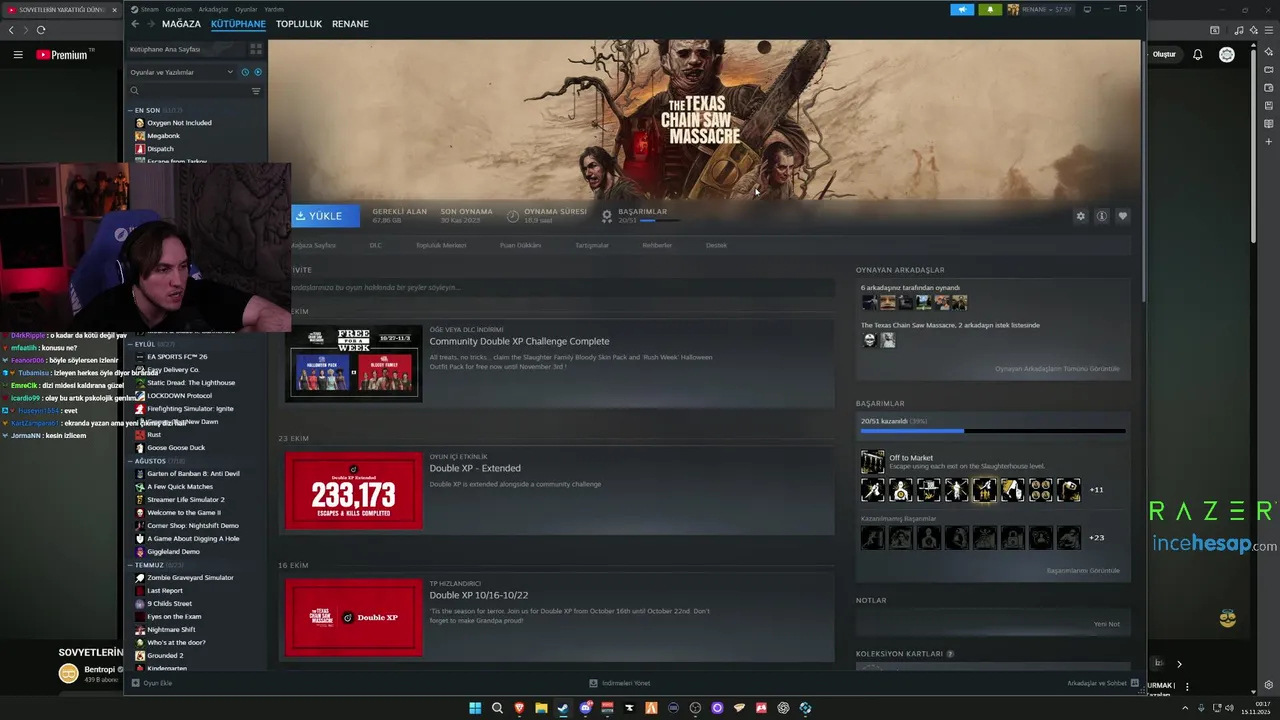Open the DLC tab

tap(375, 245)
